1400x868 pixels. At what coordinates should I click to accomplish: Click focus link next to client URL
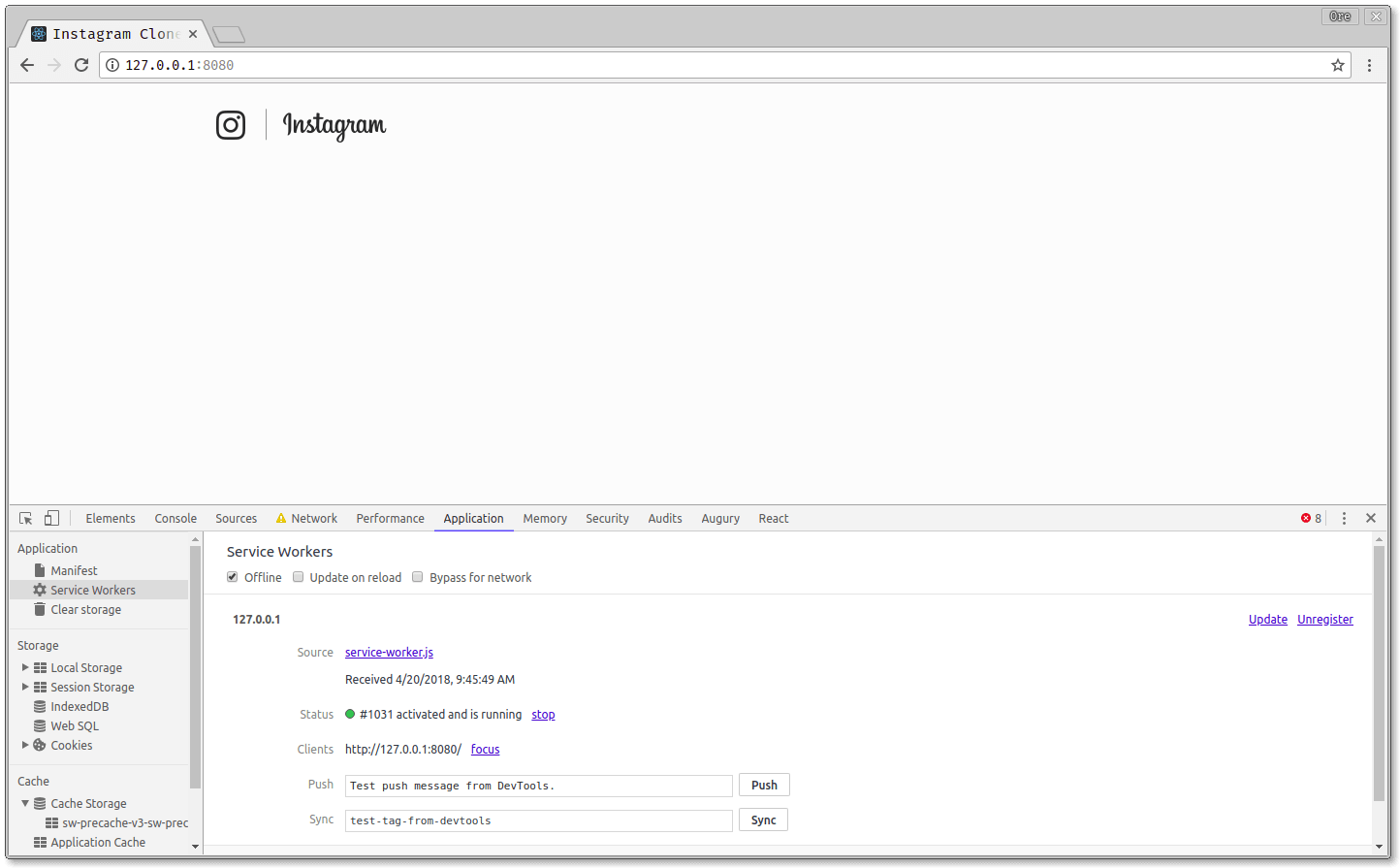coord(486,750)
